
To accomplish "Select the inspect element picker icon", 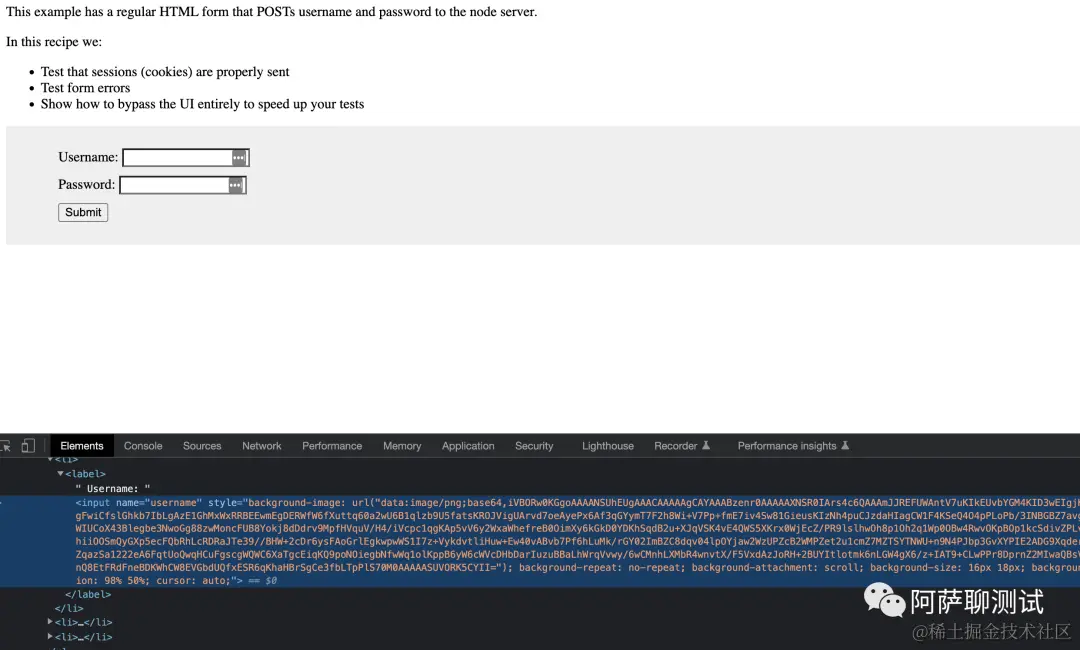I will pos(6,446).
